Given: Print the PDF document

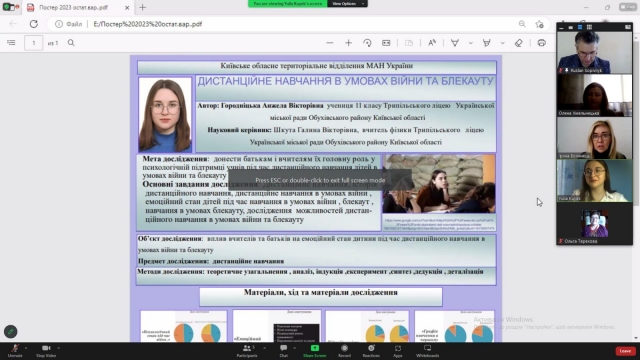Looking at the screenshot, I should (x=542, y=43).
